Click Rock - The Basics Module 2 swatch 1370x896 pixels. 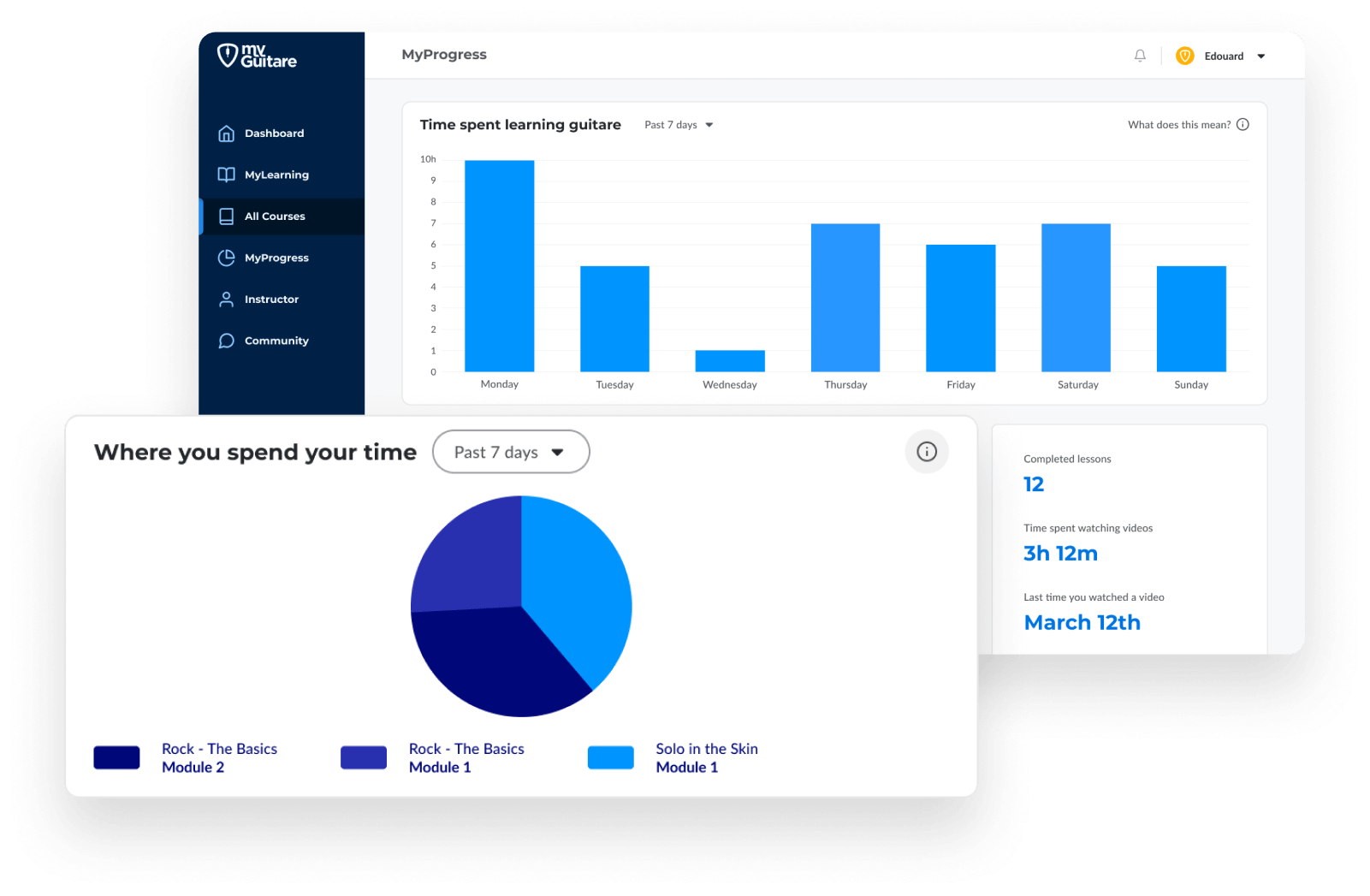116,758
